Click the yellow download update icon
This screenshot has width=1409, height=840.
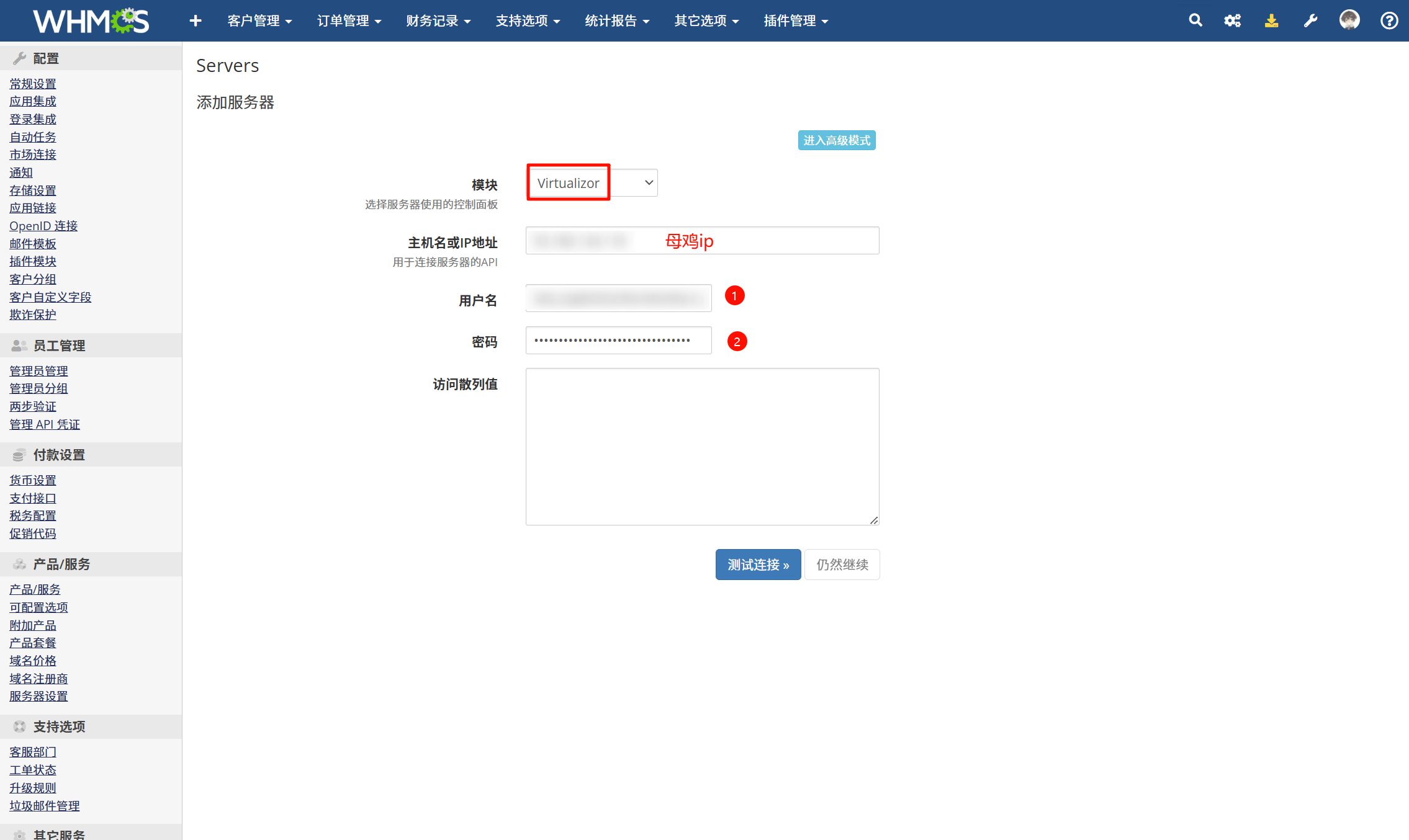tap(1271, 20)
